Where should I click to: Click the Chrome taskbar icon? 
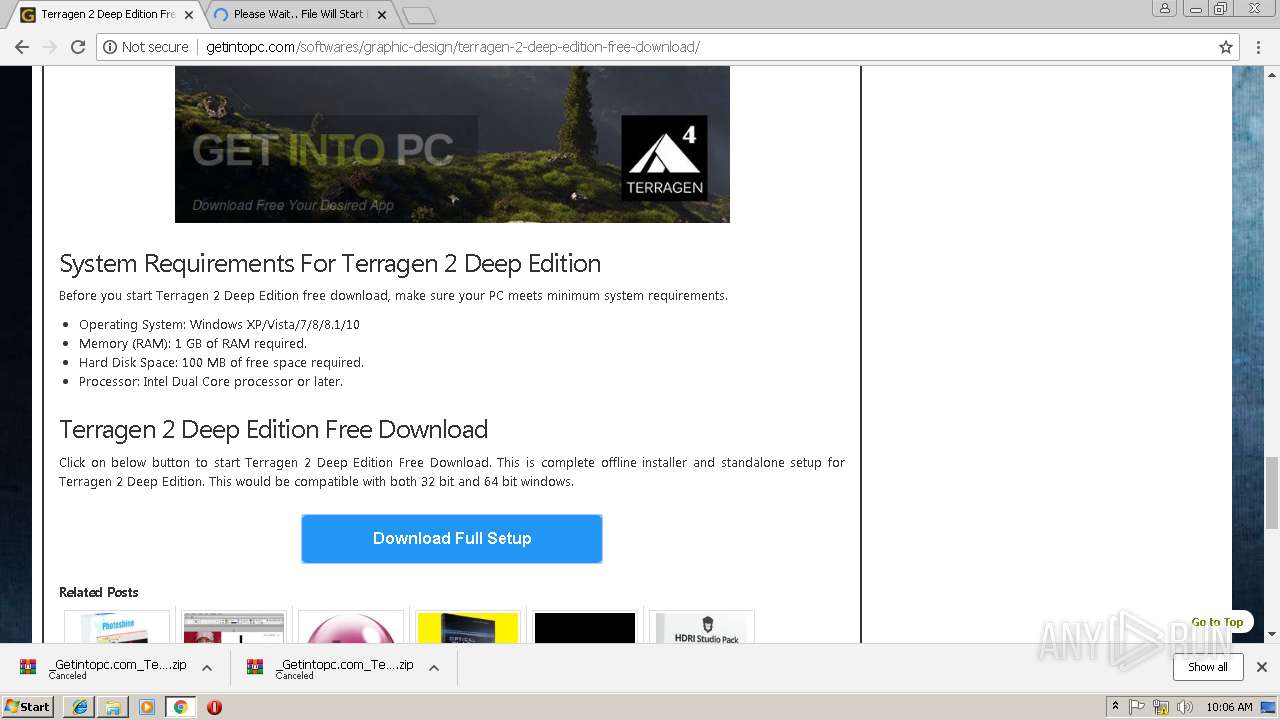click(180, 707)
